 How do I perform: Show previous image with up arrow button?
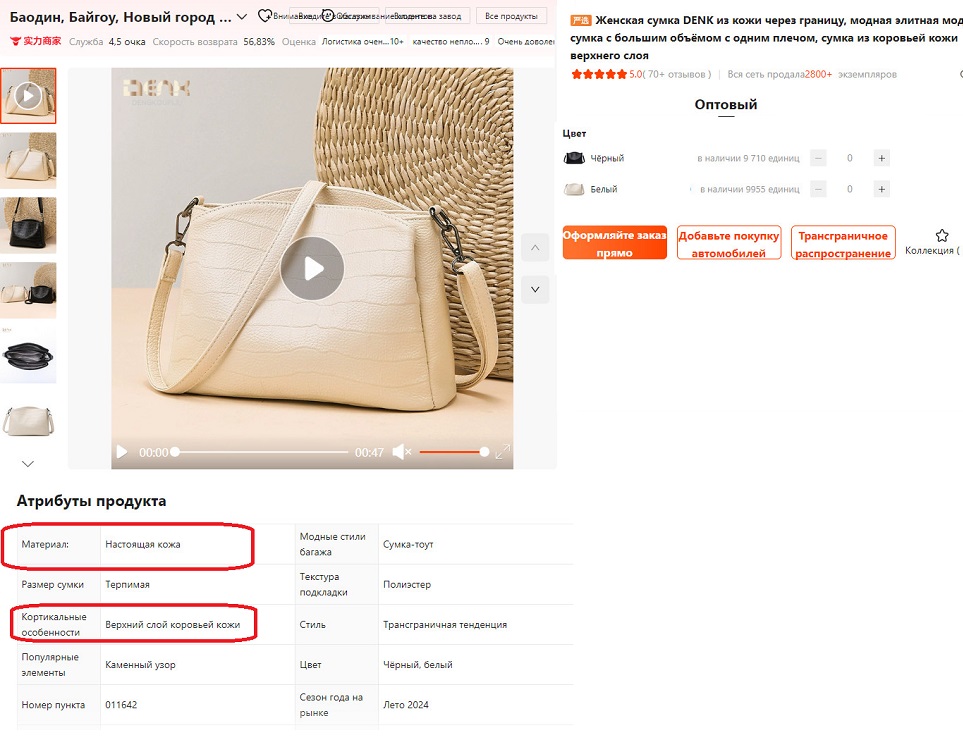(x=535, y=248)
